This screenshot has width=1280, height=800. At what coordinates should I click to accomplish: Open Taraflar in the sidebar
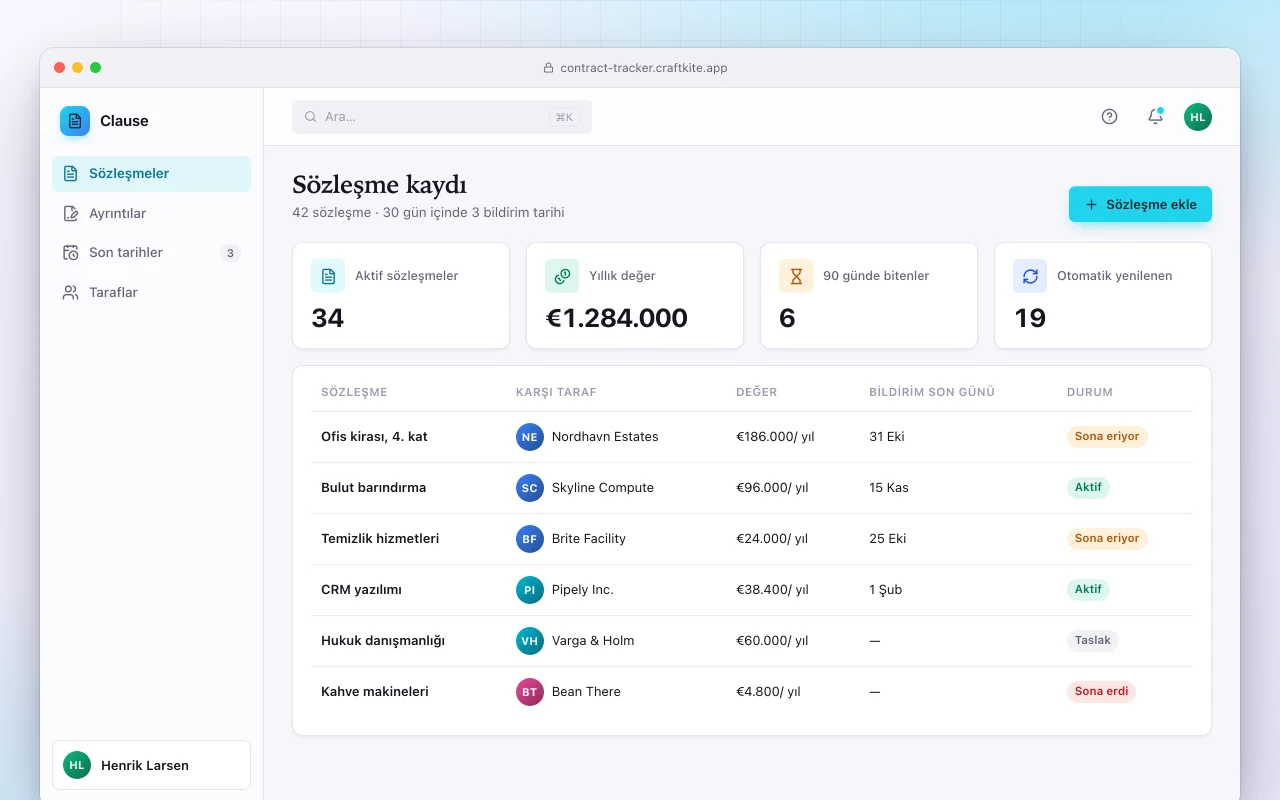tap(152, 293)
